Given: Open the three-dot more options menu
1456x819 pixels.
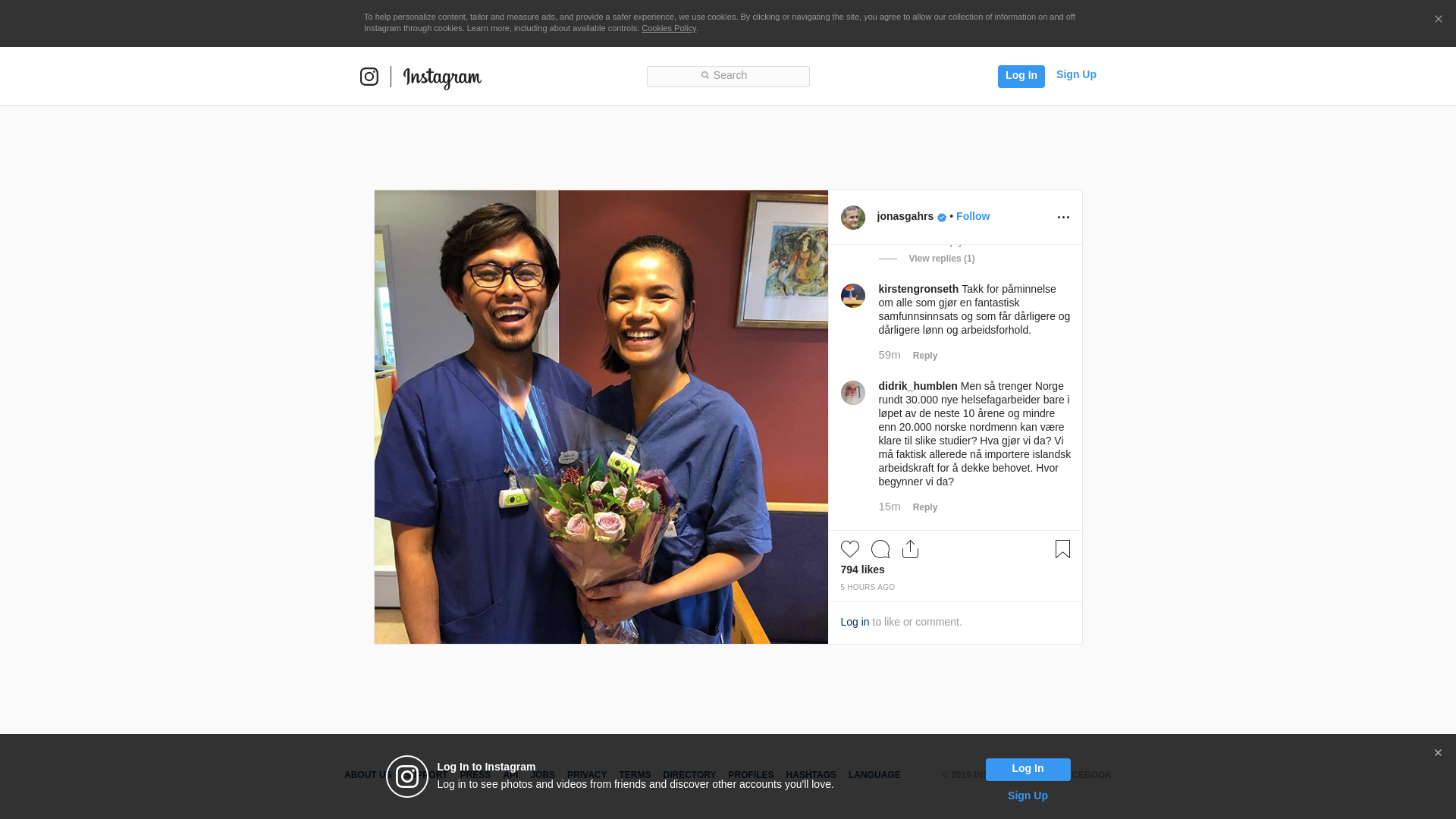Looking at the screenshot, I should pyautogui.click(x=1063, y=218).
